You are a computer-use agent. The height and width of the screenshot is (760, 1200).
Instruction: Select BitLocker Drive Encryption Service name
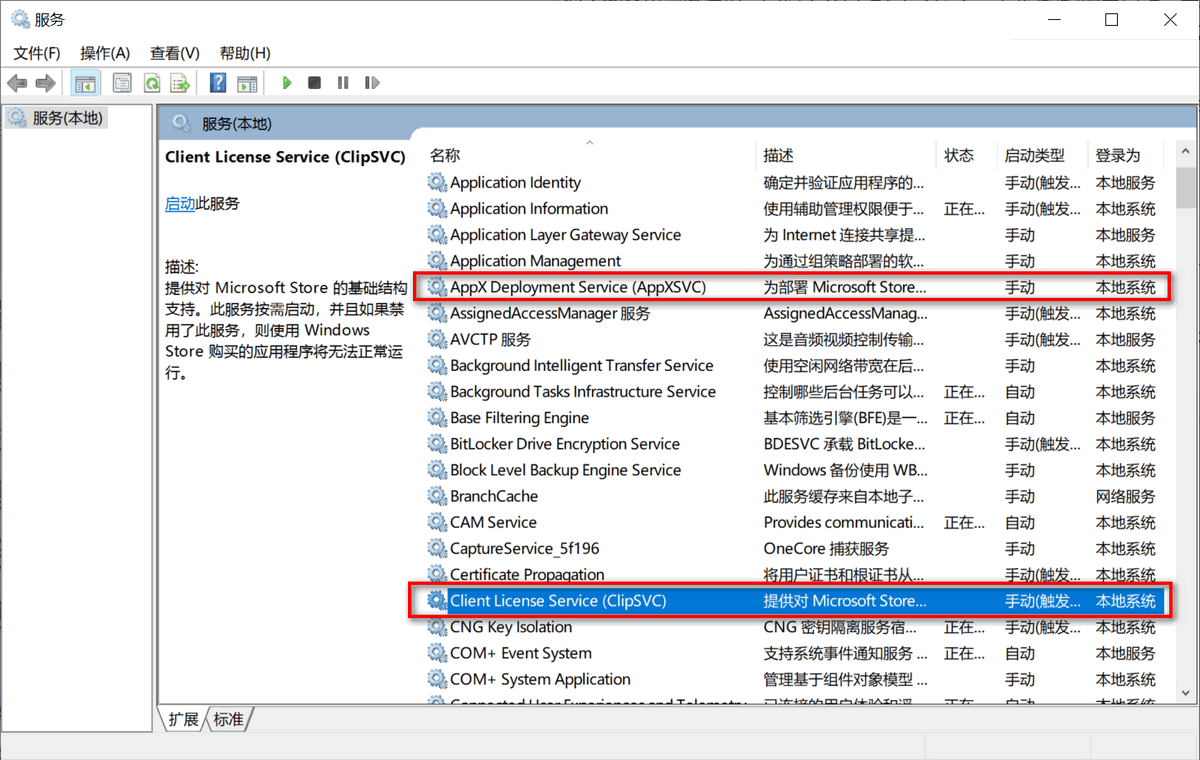(x=565, y=443)
